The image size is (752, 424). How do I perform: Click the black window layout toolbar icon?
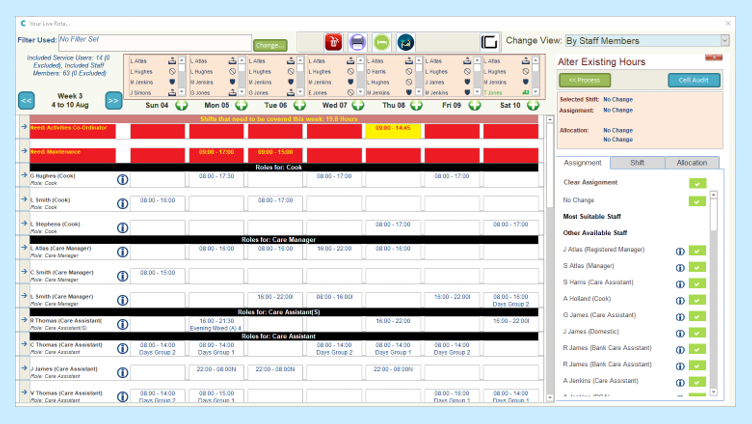[x=489, y=42]
